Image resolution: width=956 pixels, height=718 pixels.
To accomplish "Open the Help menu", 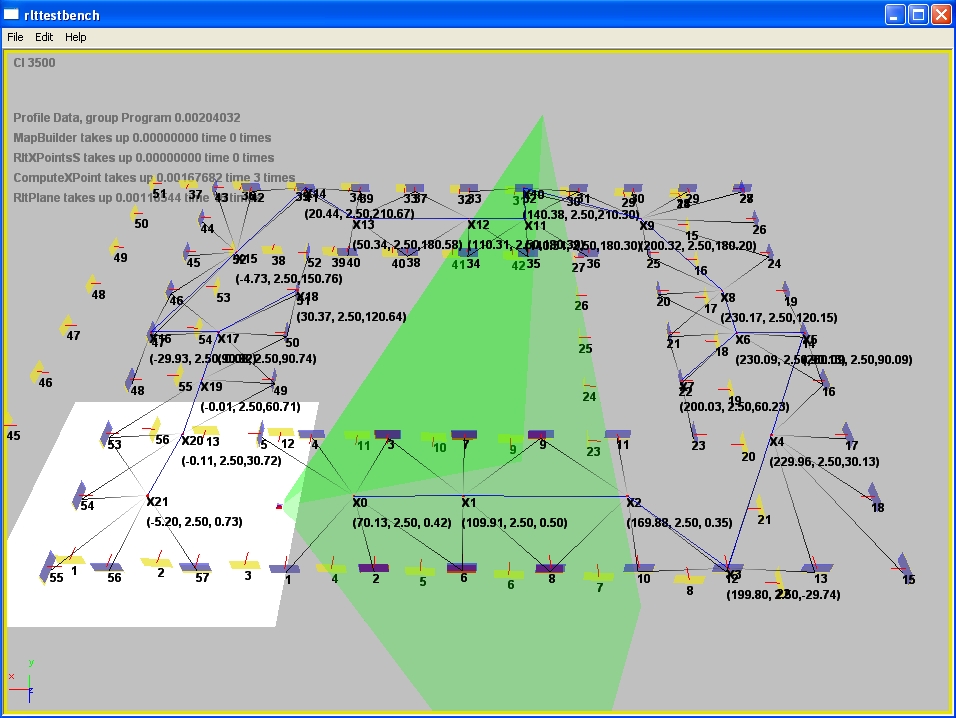I will (76, 37).
